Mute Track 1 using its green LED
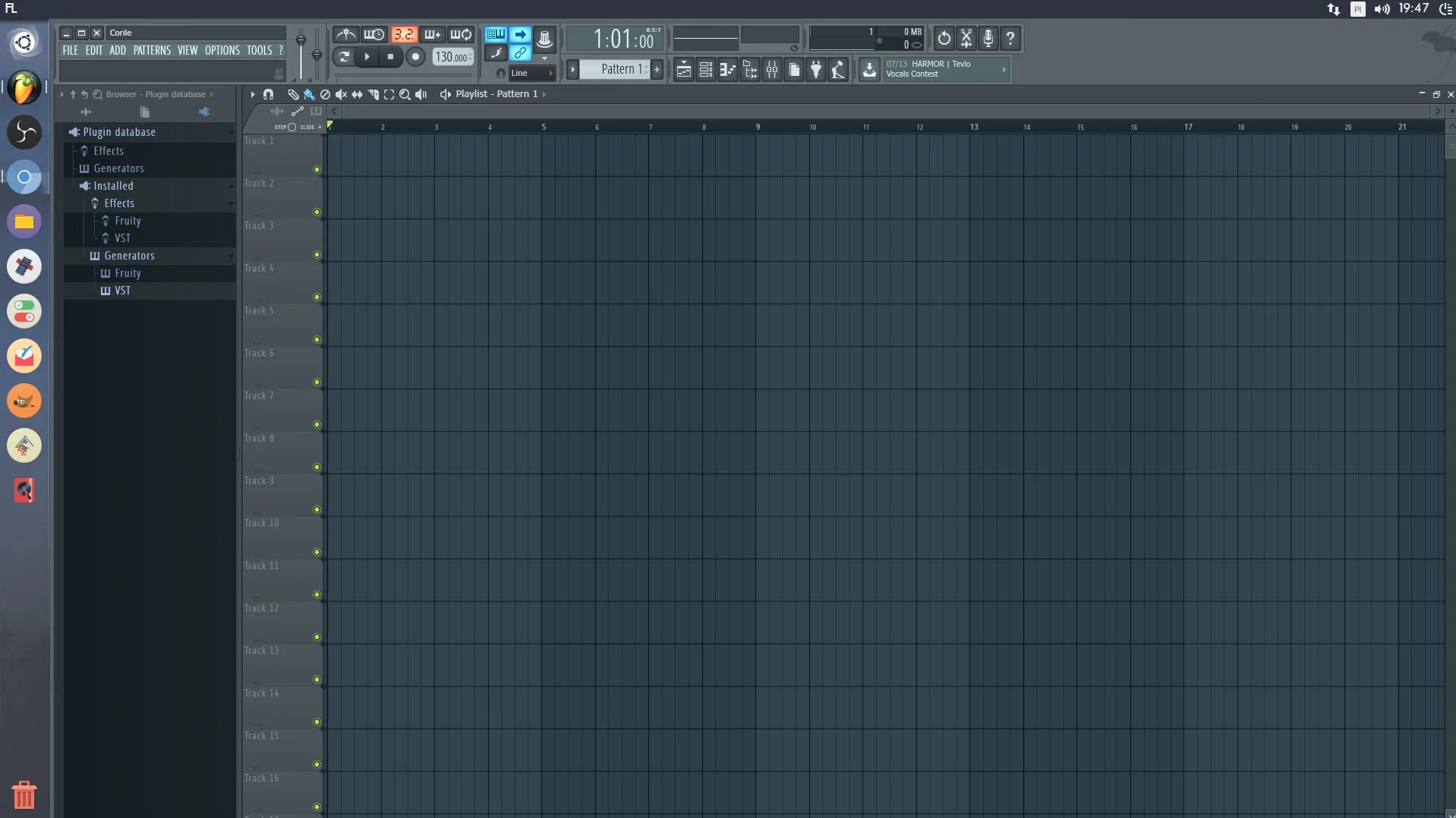The image size is (1456, 818). click(317, 169)
